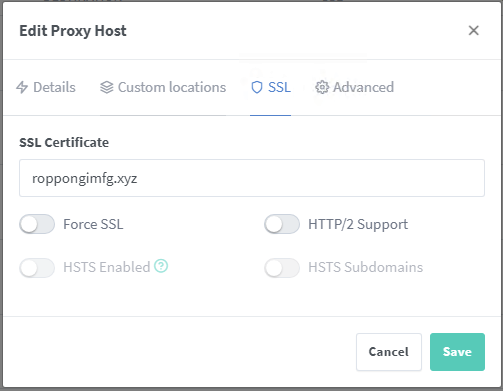
Task: Save the proxy host changes
Action: [457, 352]
